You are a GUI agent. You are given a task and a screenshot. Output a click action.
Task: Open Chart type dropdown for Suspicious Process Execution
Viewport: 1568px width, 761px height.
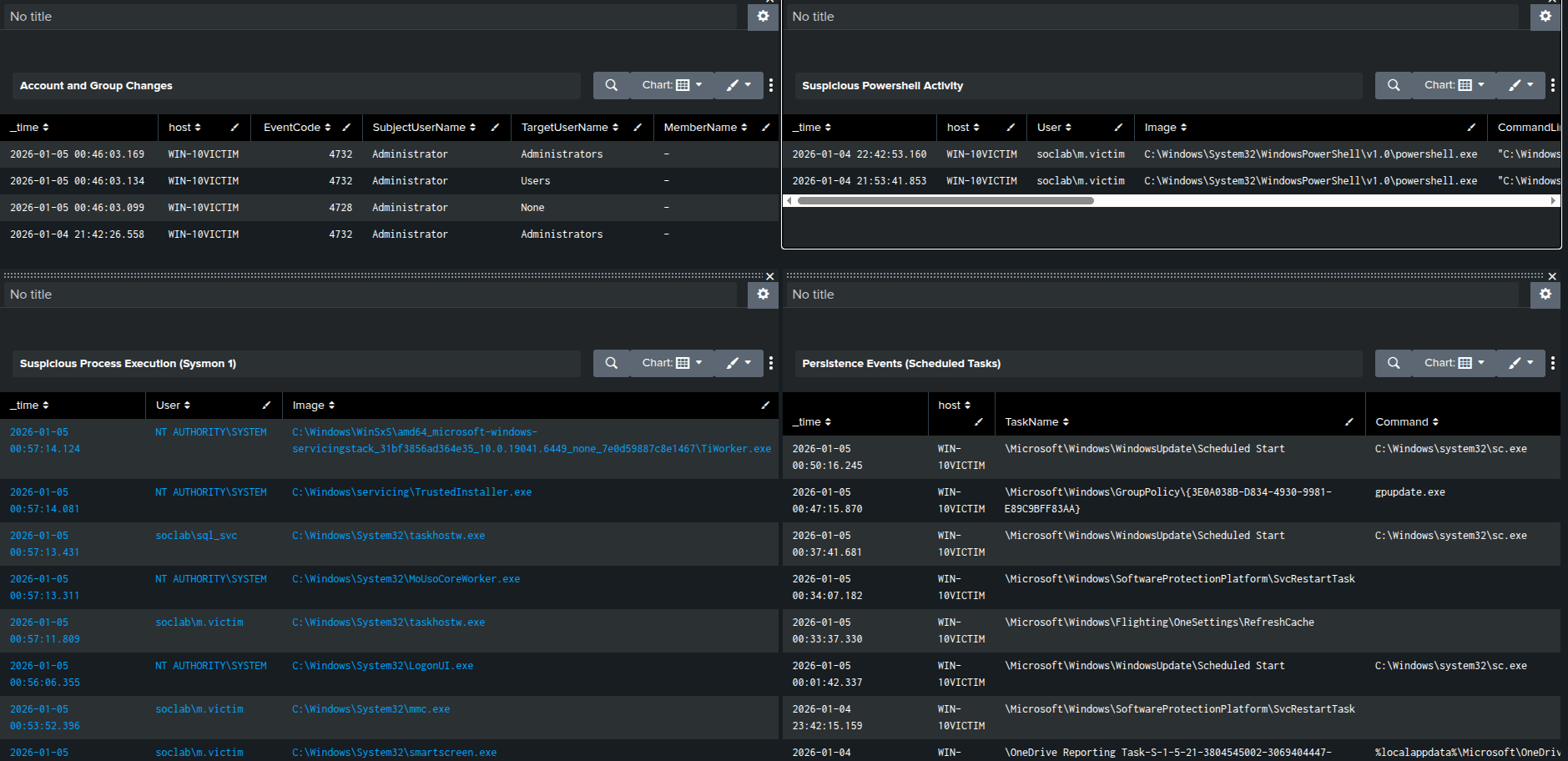[672, 363]
